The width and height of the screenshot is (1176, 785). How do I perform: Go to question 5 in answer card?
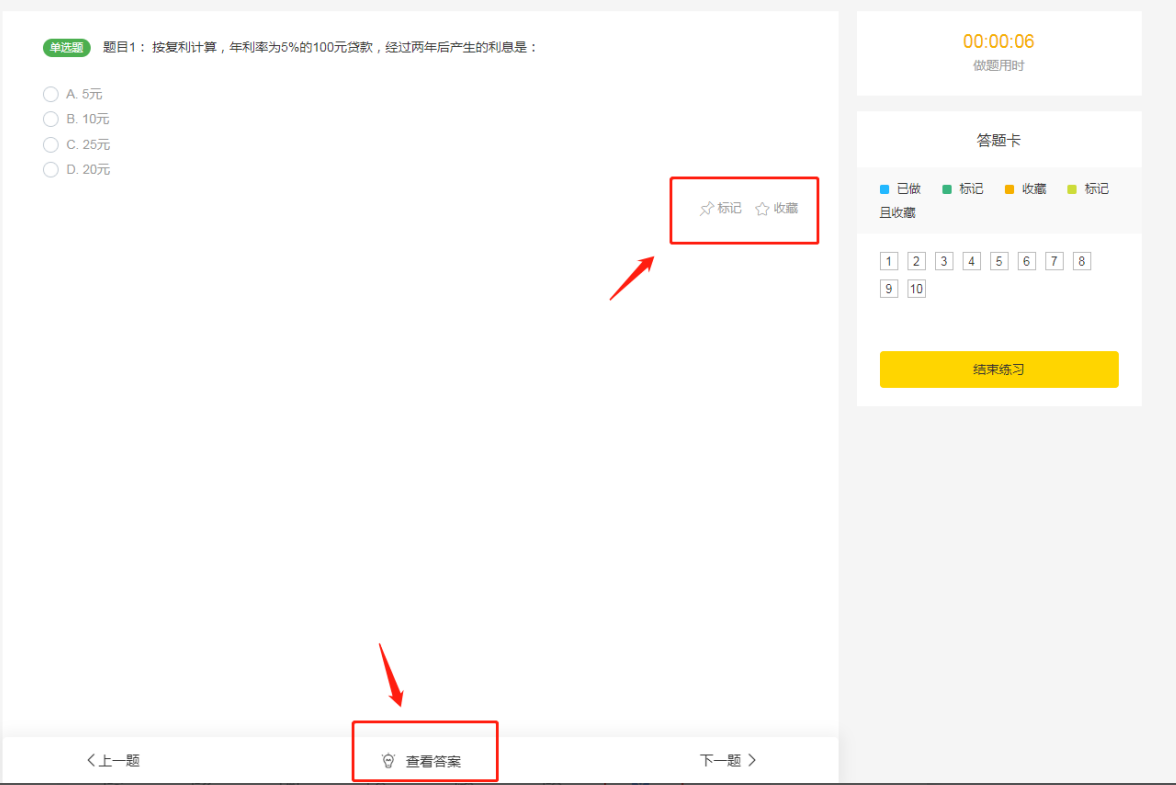coord(999,262)
